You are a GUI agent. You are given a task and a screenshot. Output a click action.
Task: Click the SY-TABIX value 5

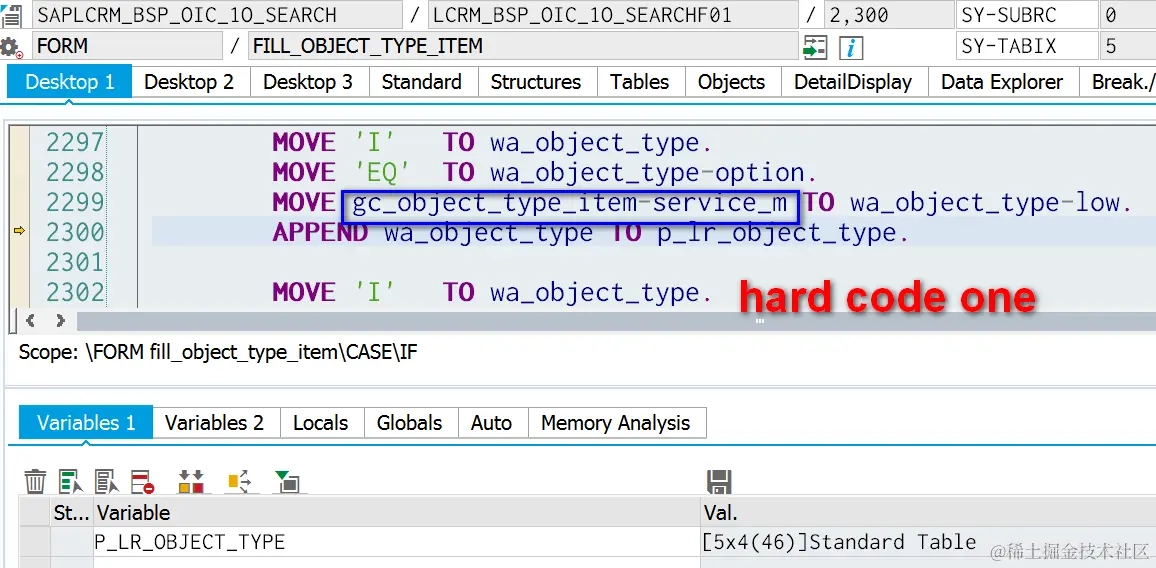click(1128, 46)
